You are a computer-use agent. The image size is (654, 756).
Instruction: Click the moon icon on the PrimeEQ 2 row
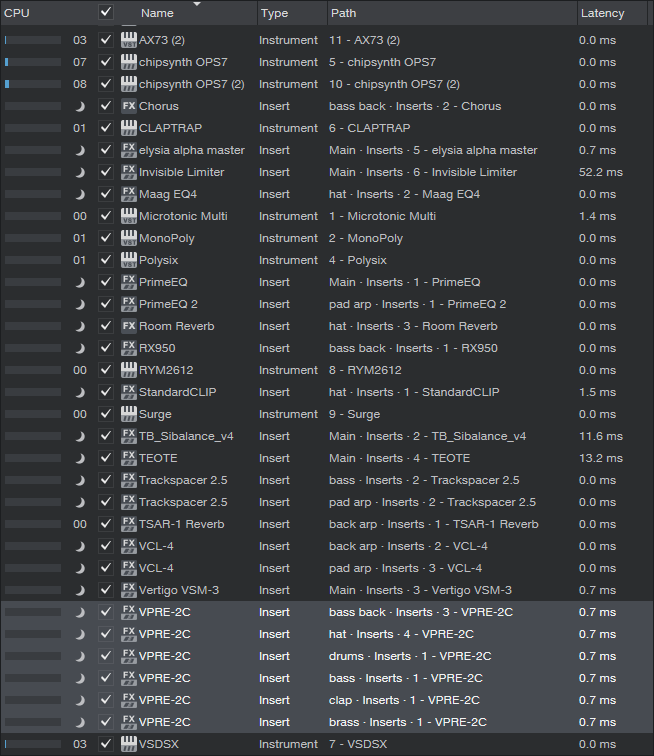(80, 305)
